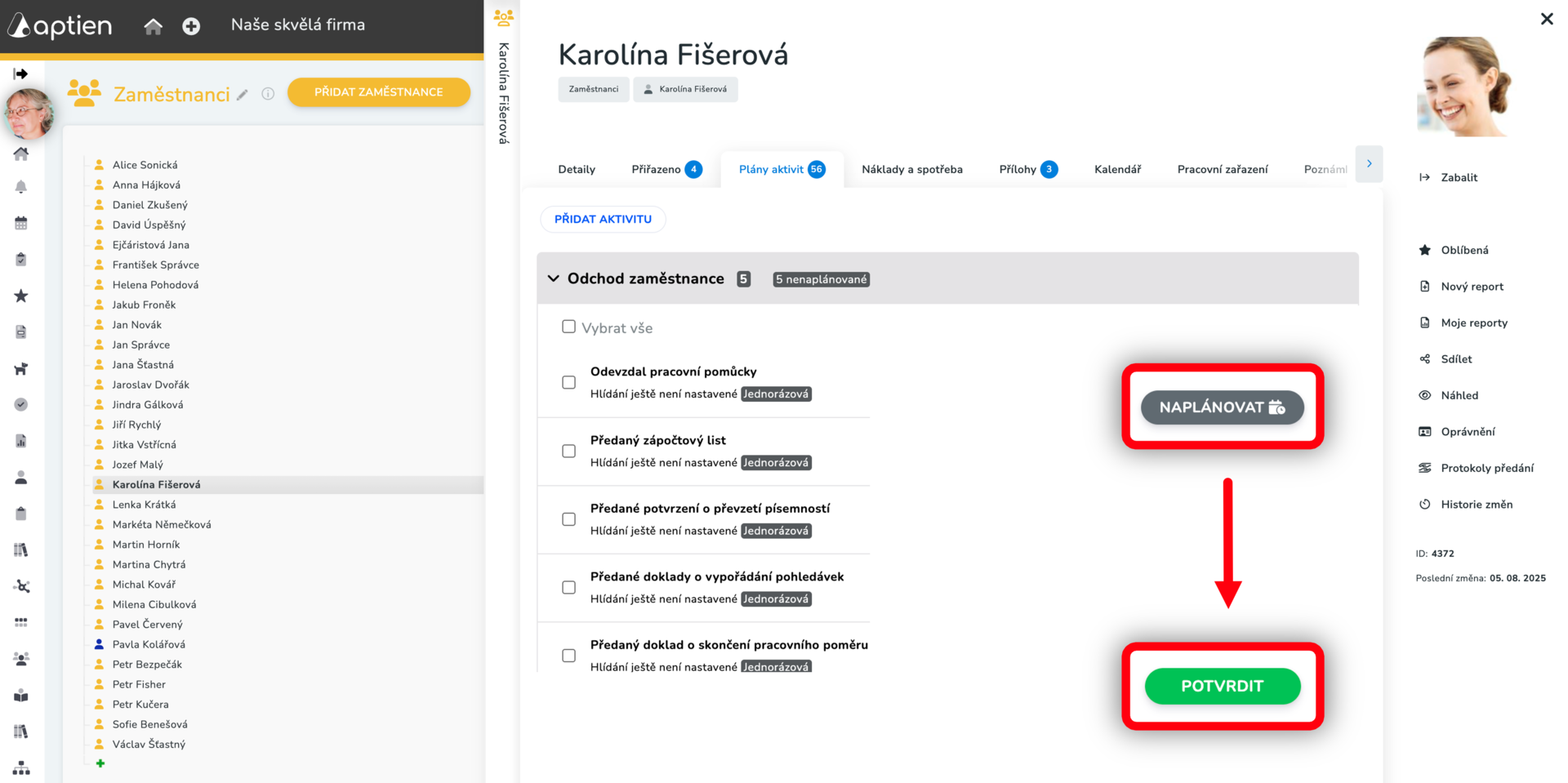Open the checkmark circle icon in sidebar
1568x783 pixels.
point(21,405)
